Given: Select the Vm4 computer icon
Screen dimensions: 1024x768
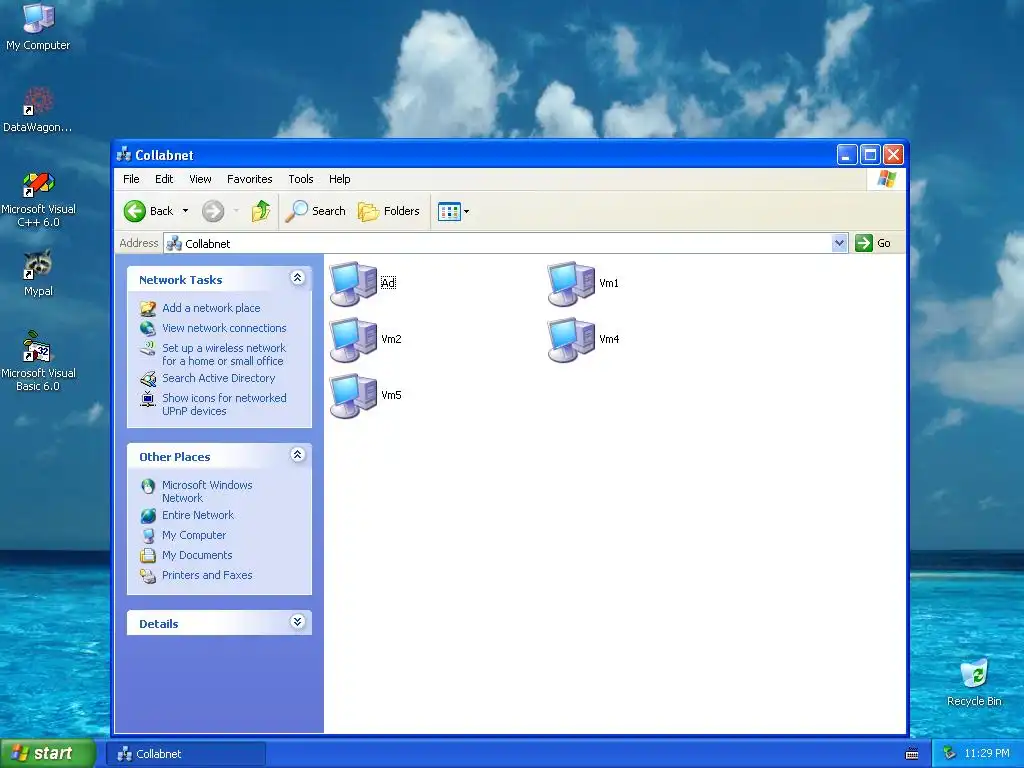Looking at the screenshot, I should click(x=571, y=340).
